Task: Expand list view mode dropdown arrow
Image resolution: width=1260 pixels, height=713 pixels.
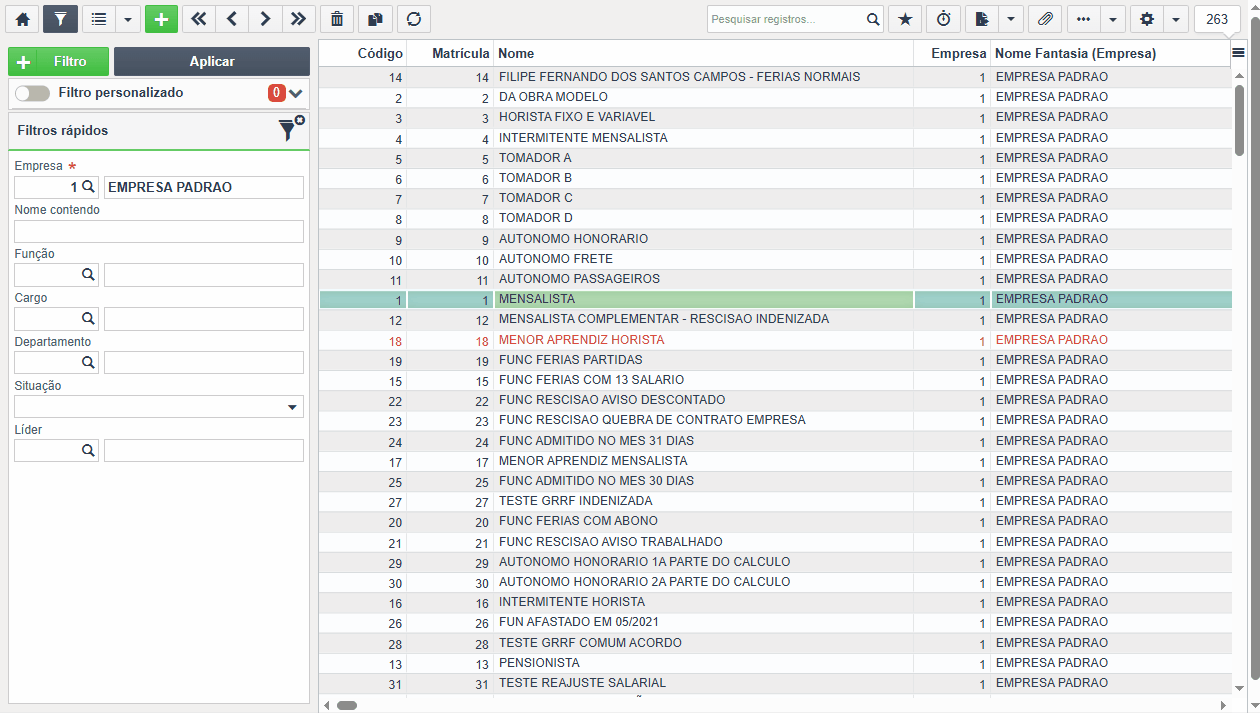Action: click(128, 19)
